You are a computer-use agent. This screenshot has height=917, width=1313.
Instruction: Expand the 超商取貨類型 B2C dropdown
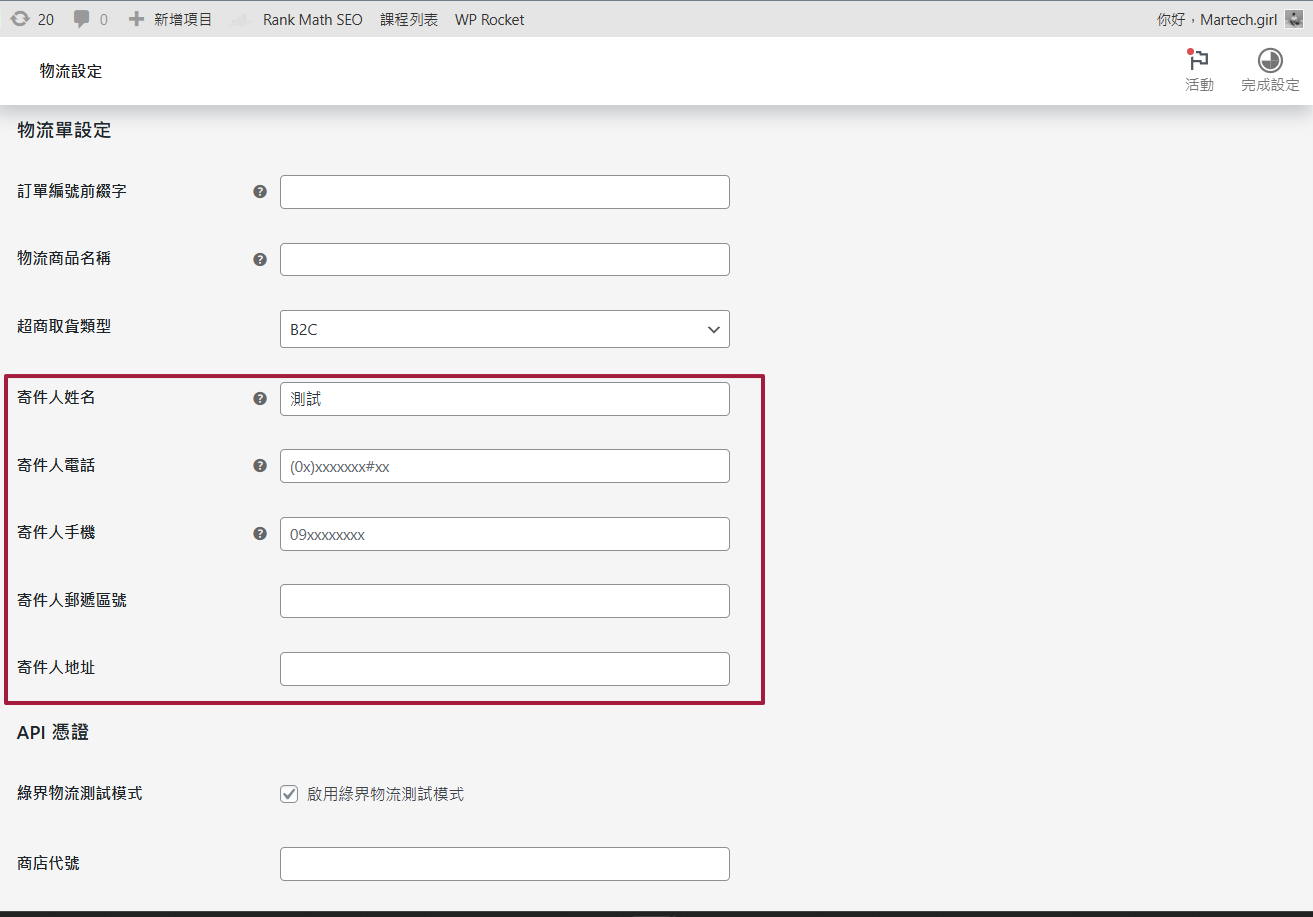[504, 329]
